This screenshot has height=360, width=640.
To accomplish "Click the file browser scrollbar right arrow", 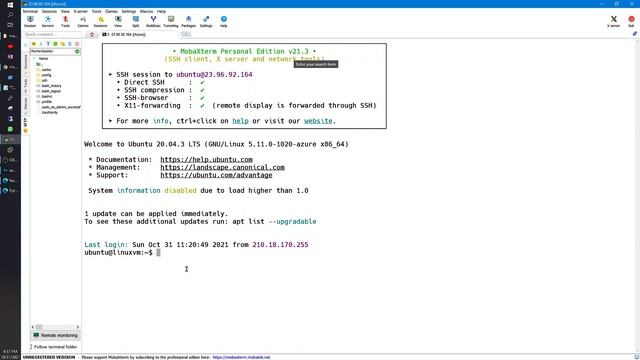I will (78, 327).
